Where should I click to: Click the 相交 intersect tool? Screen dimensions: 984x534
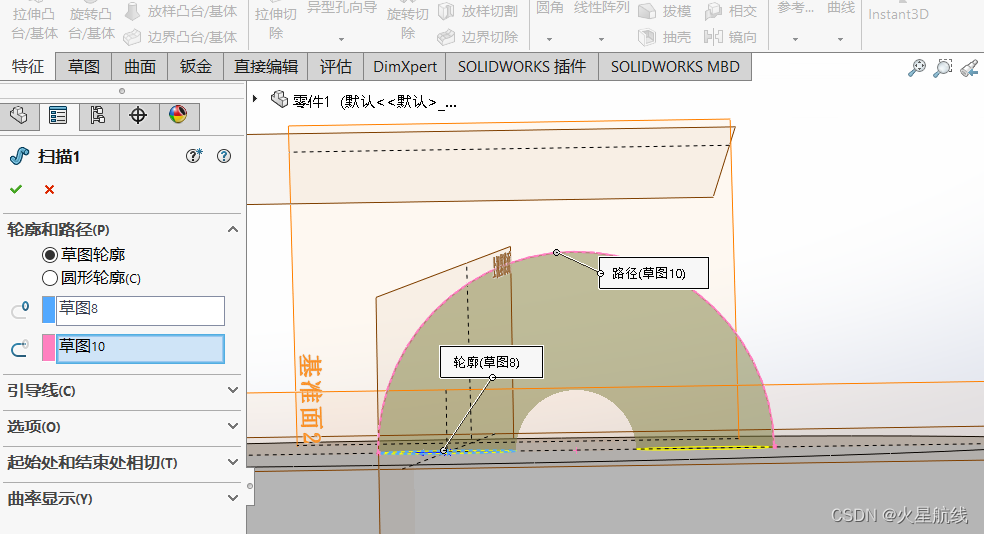(x=731, y=11)
